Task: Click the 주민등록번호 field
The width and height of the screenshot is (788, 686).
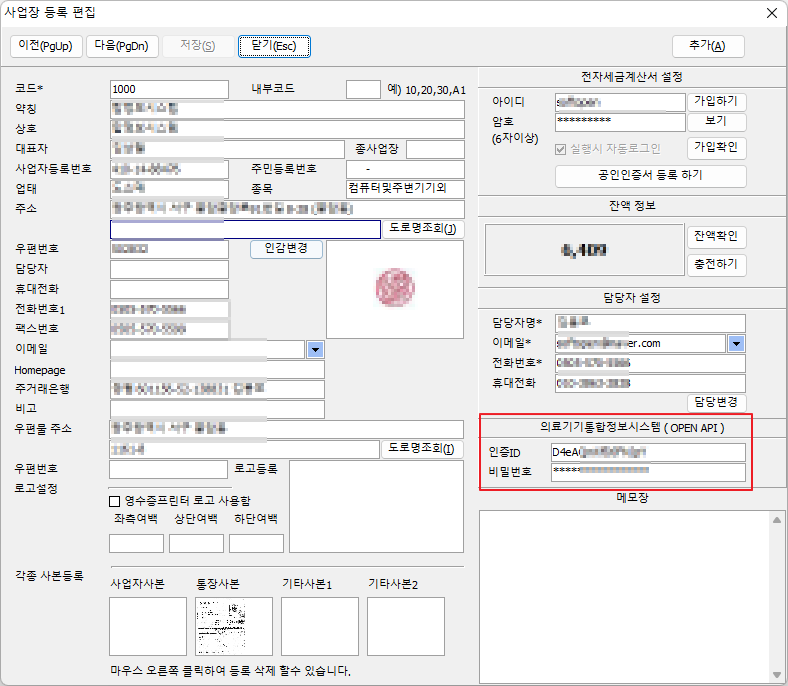Action: pos(405,170)
